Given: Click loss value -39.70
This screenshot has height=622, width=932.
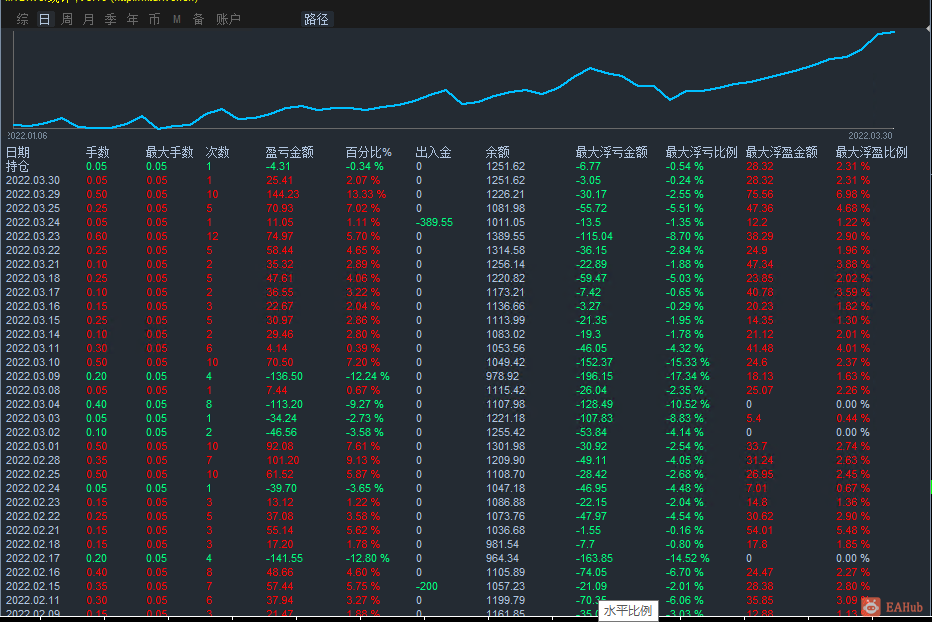Looking at the screenshot, I should pyautogui.click(x=281, y=488).
